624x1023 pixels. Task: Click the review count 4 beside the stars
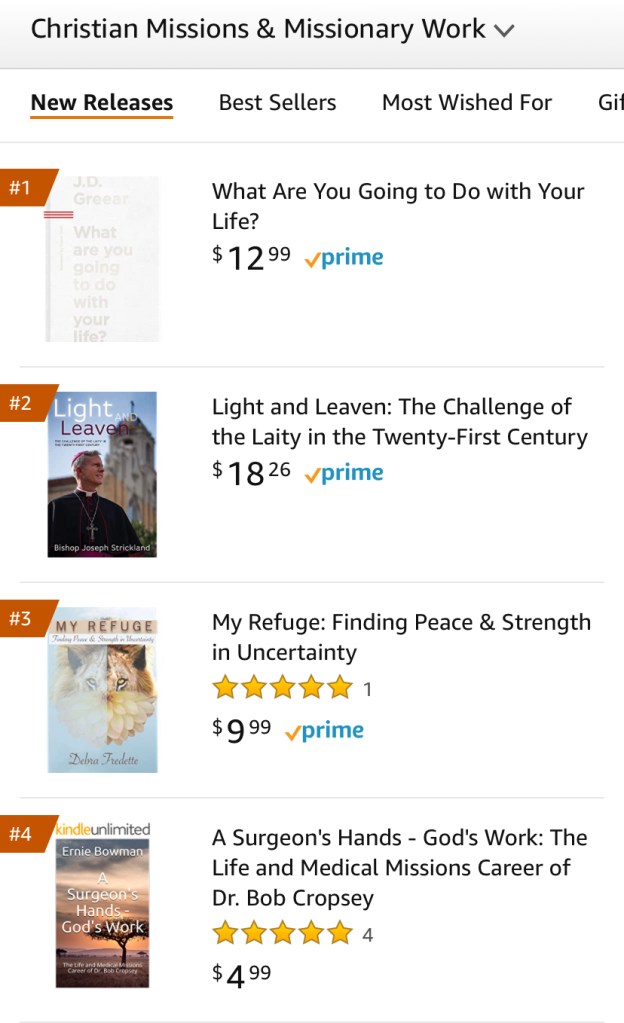[368, 935]
